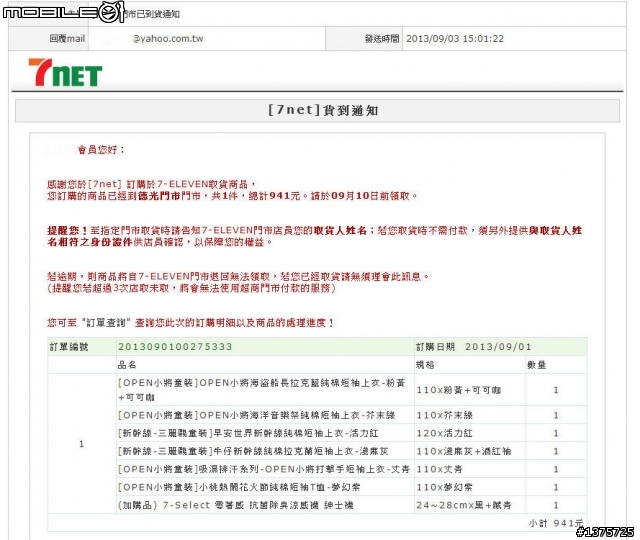Viewport: 640px width, 540px height.
Task: Select spec 24~28cmx黑+鐵青
Action: click(x=464, y=505)
